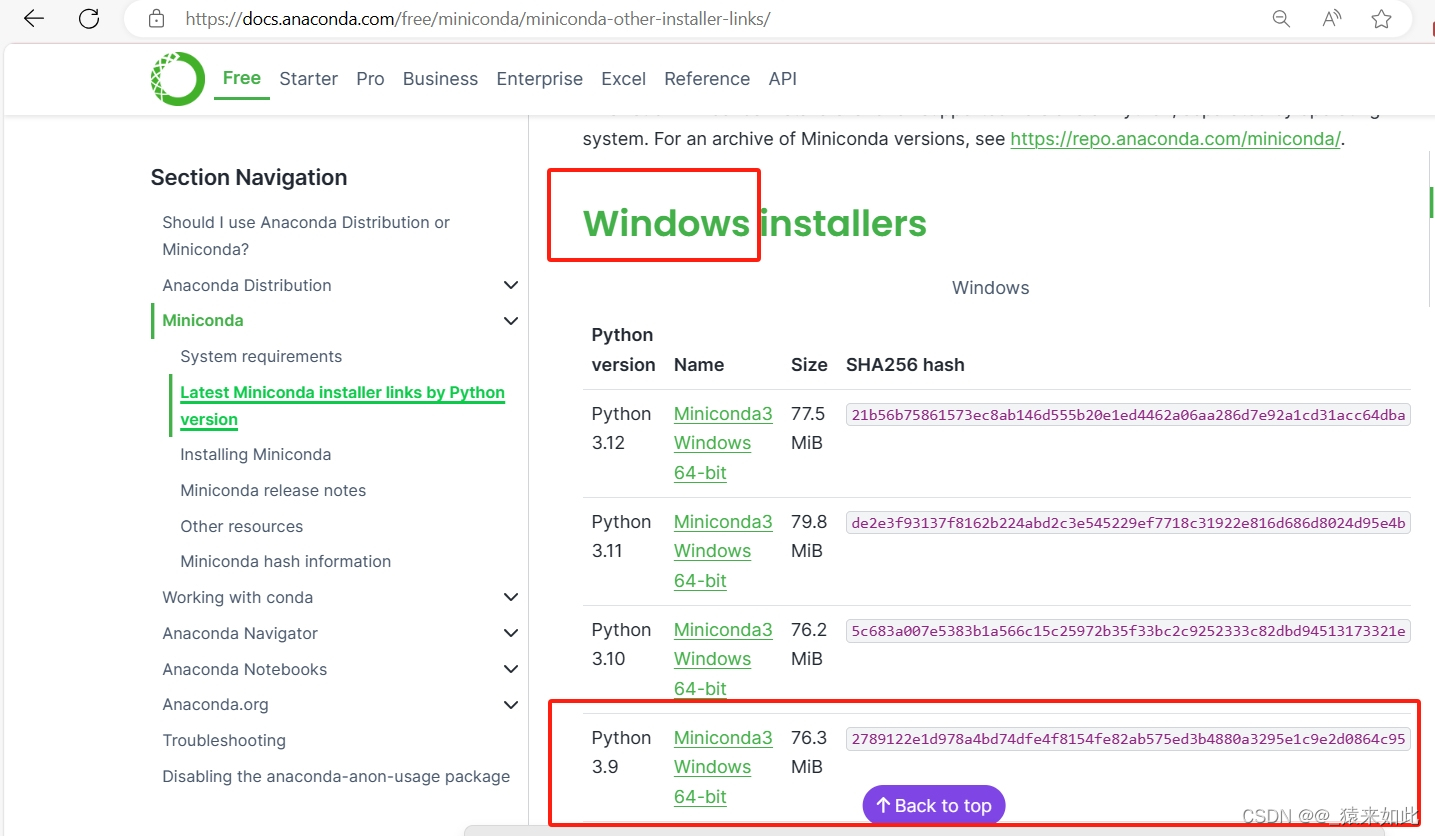This screenshot has width=1435, height=836.
Task: Click the 77.5 MiB size cell
Action: pyautogui.click(x=809, y=428)
